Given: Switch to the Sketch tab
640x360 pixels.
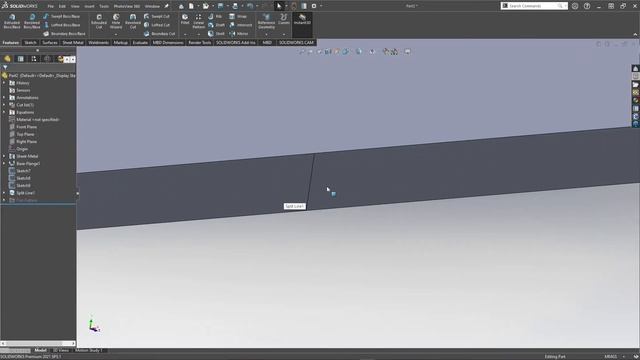Looking at the screenshot, I should click(x=30, y=42).
